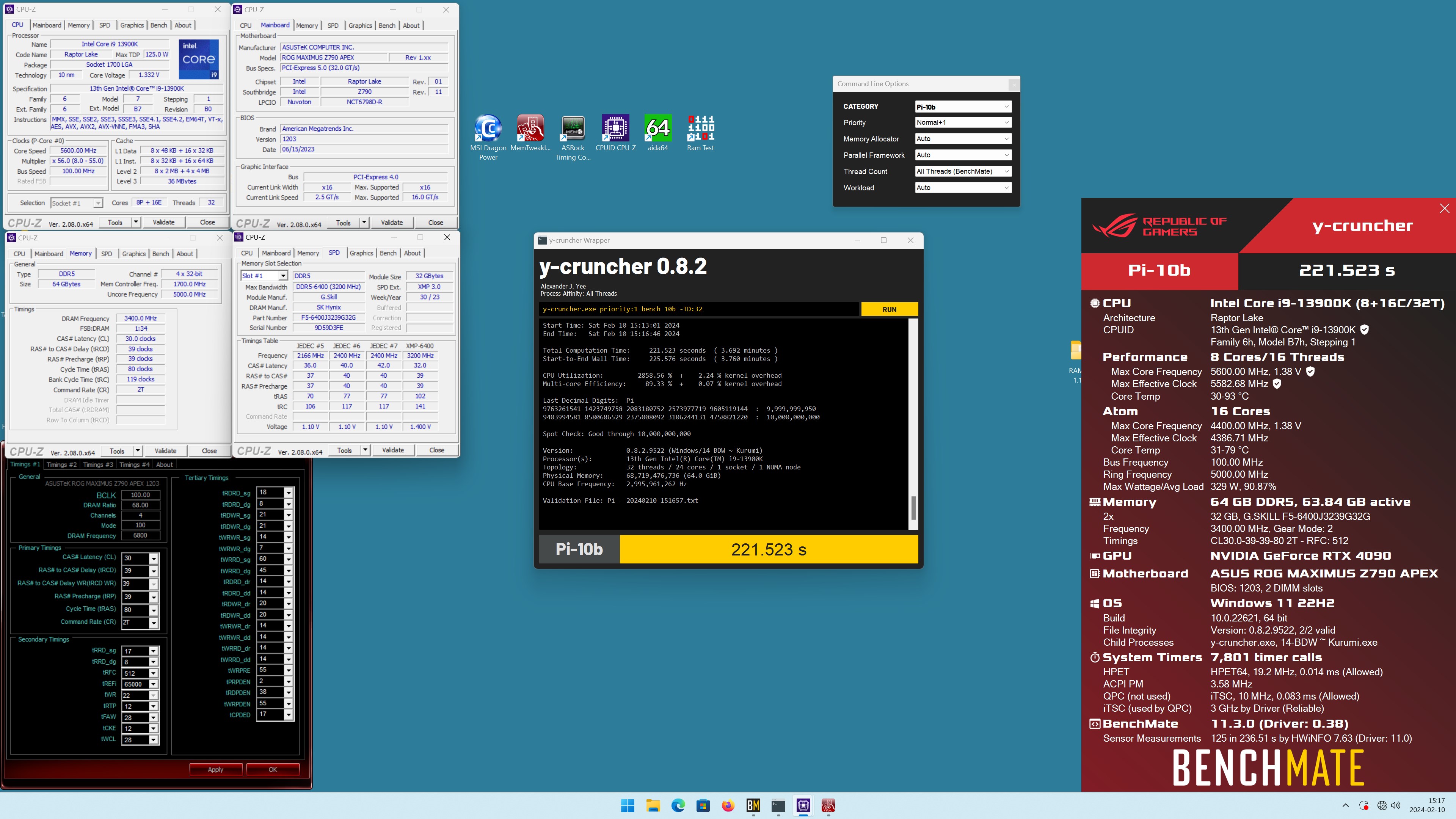Switch to MemTweakIt taskbar icon
This screenshot has width=1456, height=819.
(x=828, y=805)
